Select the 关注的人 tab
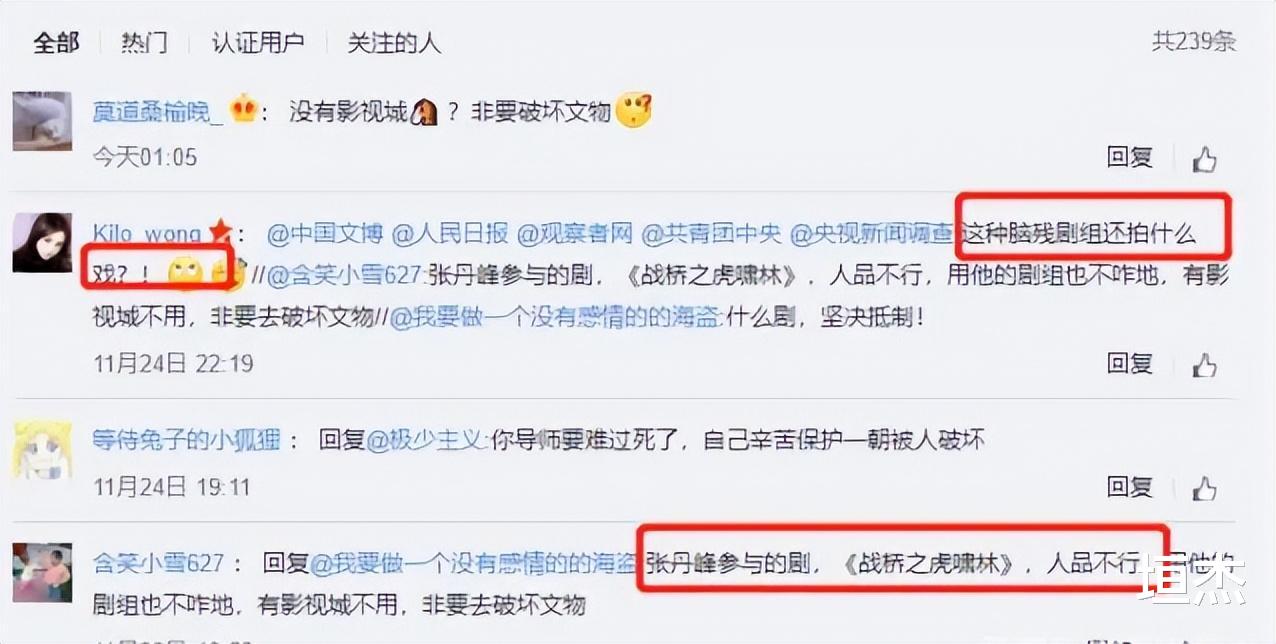This screenshot has width=1276, height=644. click(x=393, y=43)
